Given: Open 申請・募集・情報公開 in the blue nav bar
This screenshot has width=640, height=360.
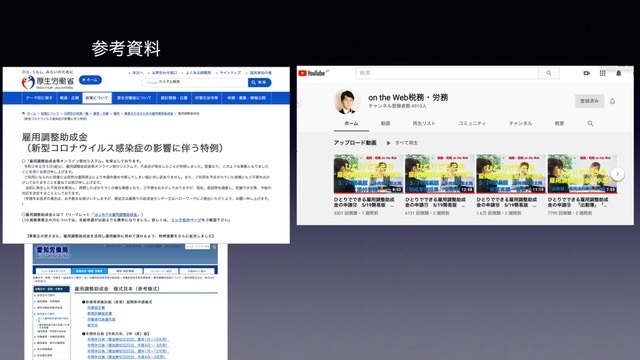Looking at the screenshot, I should [x=247, y=98].
